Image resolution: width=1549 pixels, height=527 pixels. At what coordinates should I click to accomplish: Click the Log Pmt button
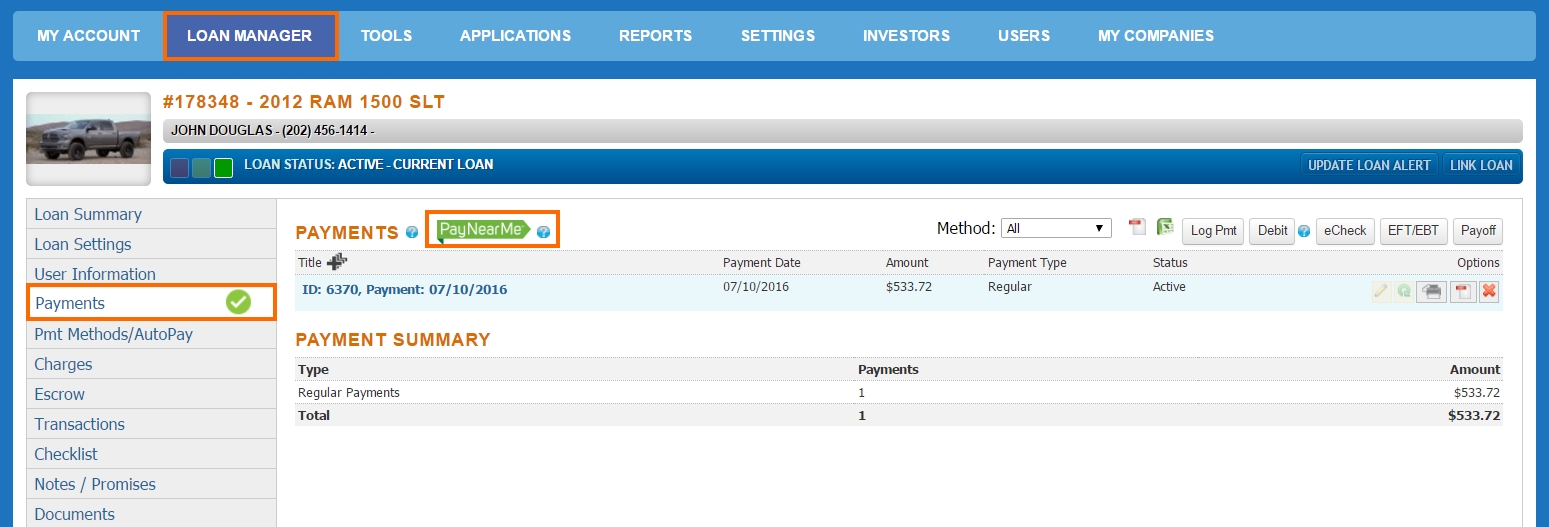pyautogui.click(x=1213, y=231)
